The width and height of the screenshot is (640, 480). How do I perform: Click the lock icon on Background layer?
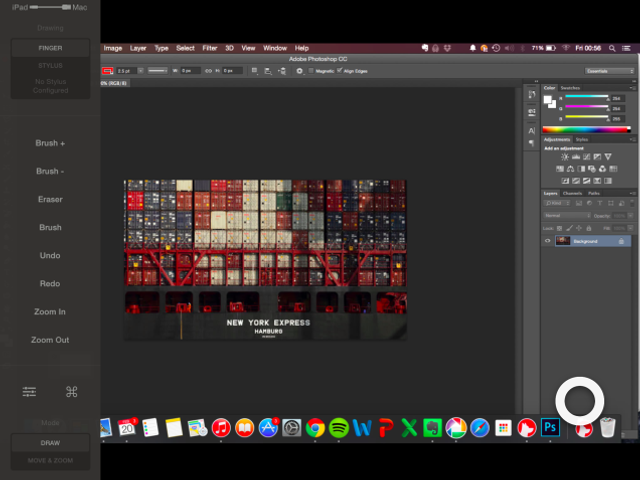(622, 241)
